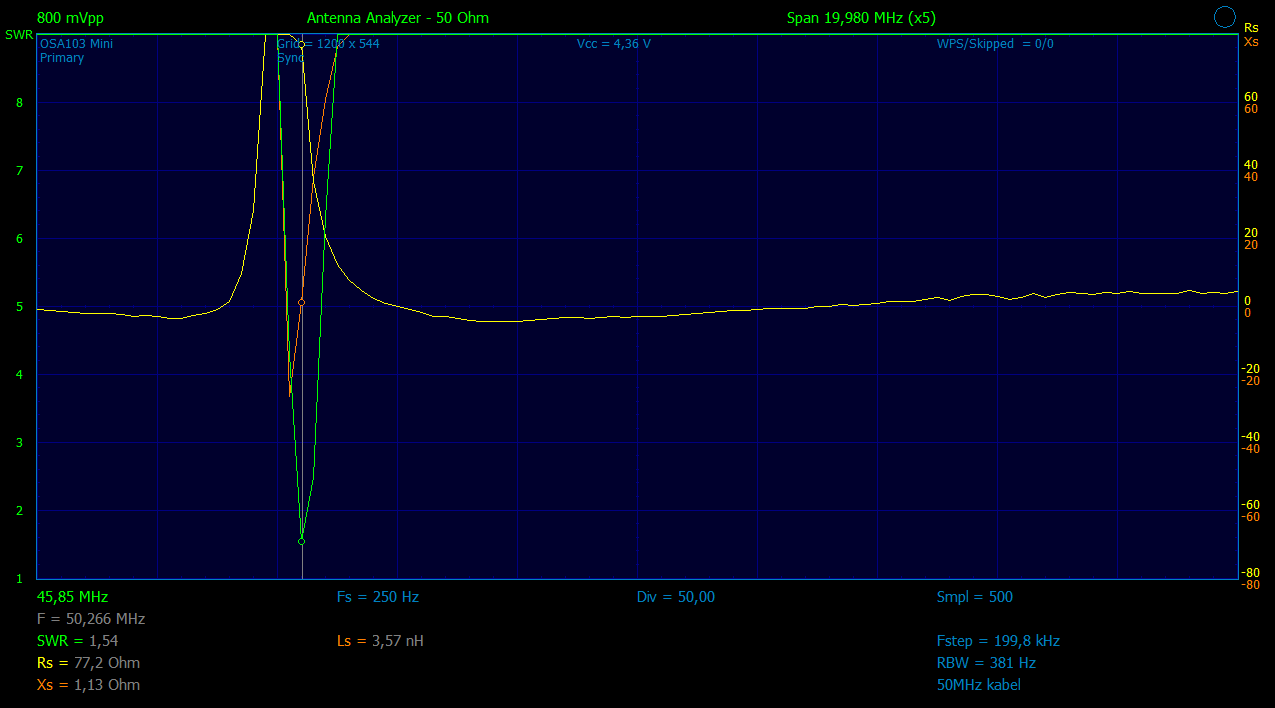Change the Smpl = 500 sample count

(974, 597)
